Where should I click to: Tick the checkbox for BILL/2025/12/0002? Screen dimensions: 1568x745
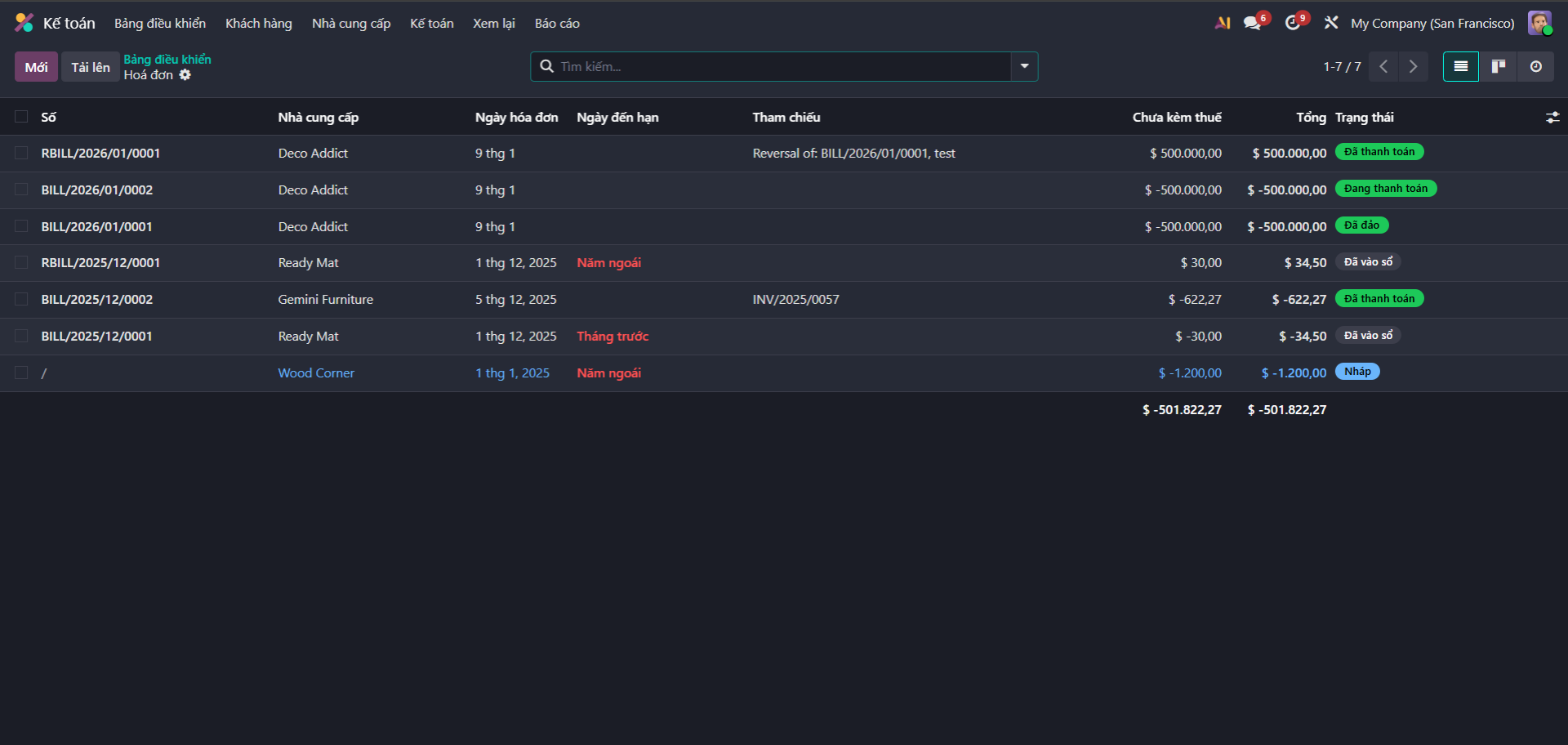[21, 299]
